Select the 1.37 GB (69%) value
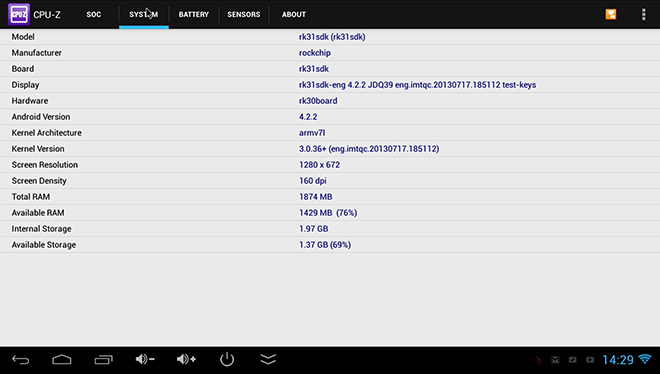660x374 pixels. 325,245
